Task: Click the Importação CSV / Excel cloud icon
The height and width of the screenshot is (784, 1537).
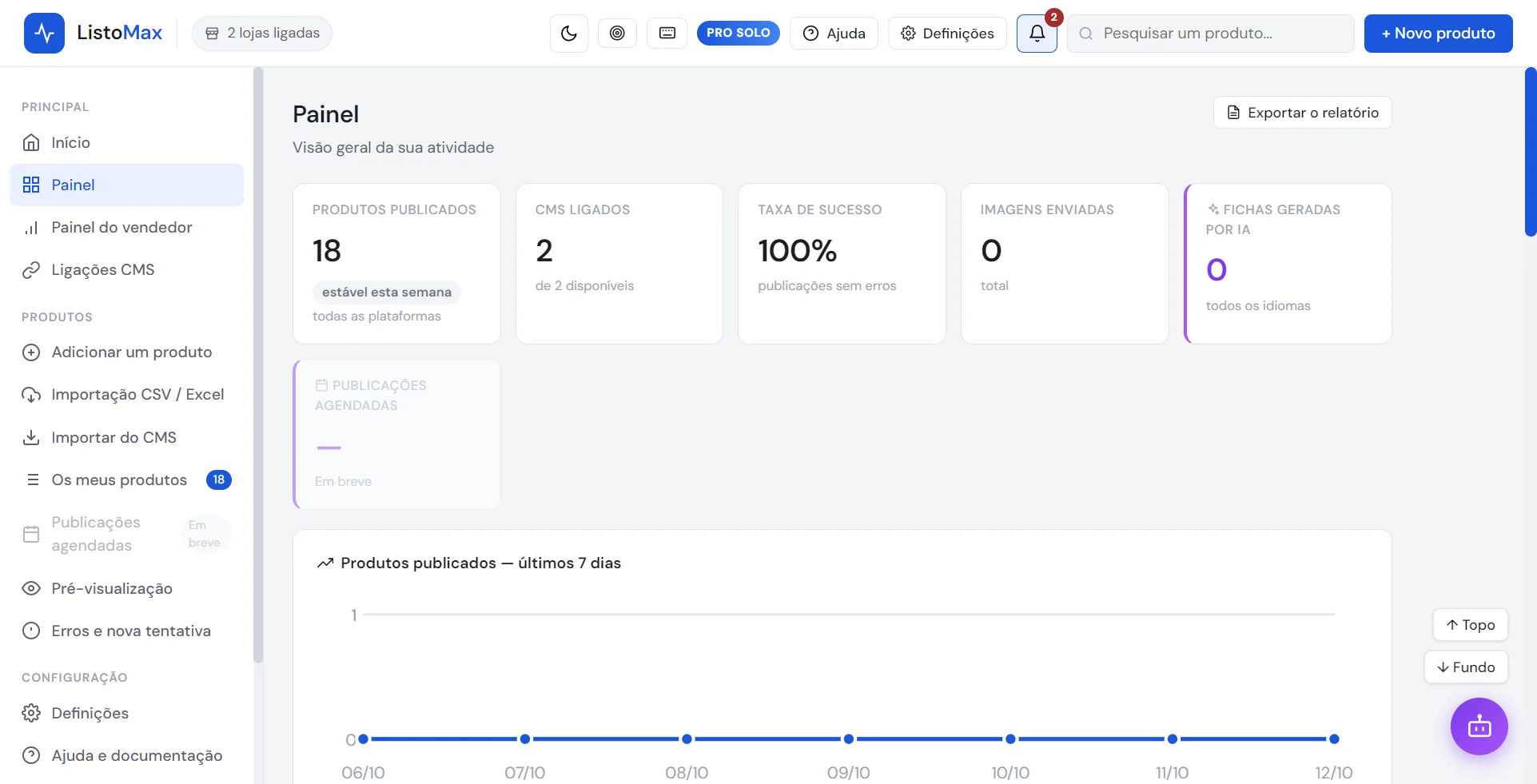Action: pos(31,395)
